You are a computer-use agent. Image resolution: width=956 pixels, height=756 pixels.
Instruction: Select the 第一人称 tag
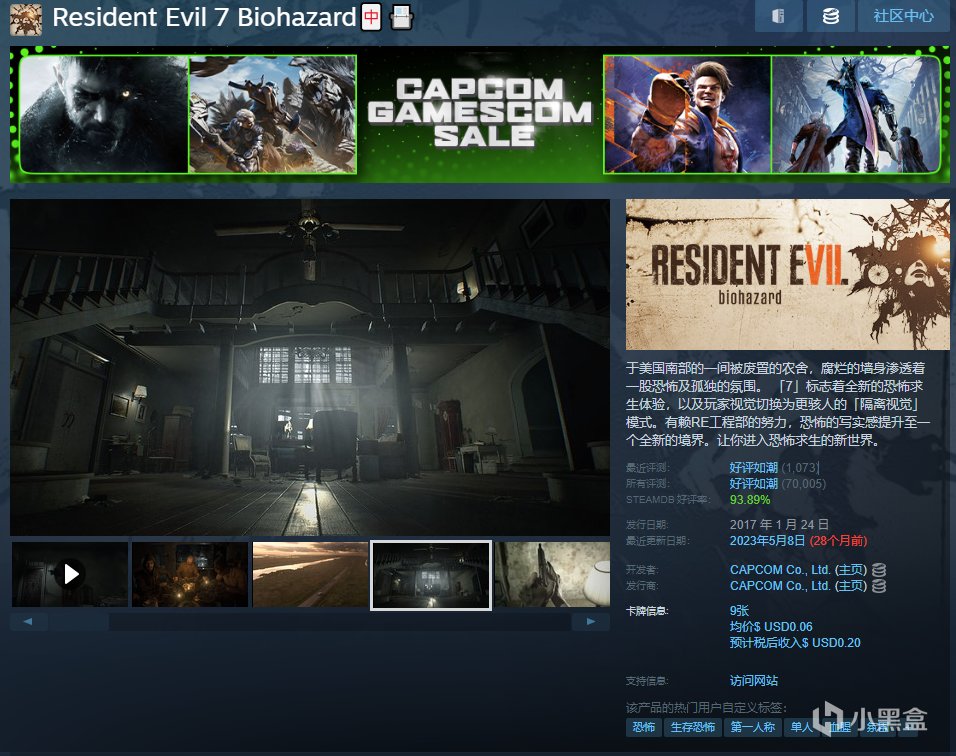click(x=752, y=727)
